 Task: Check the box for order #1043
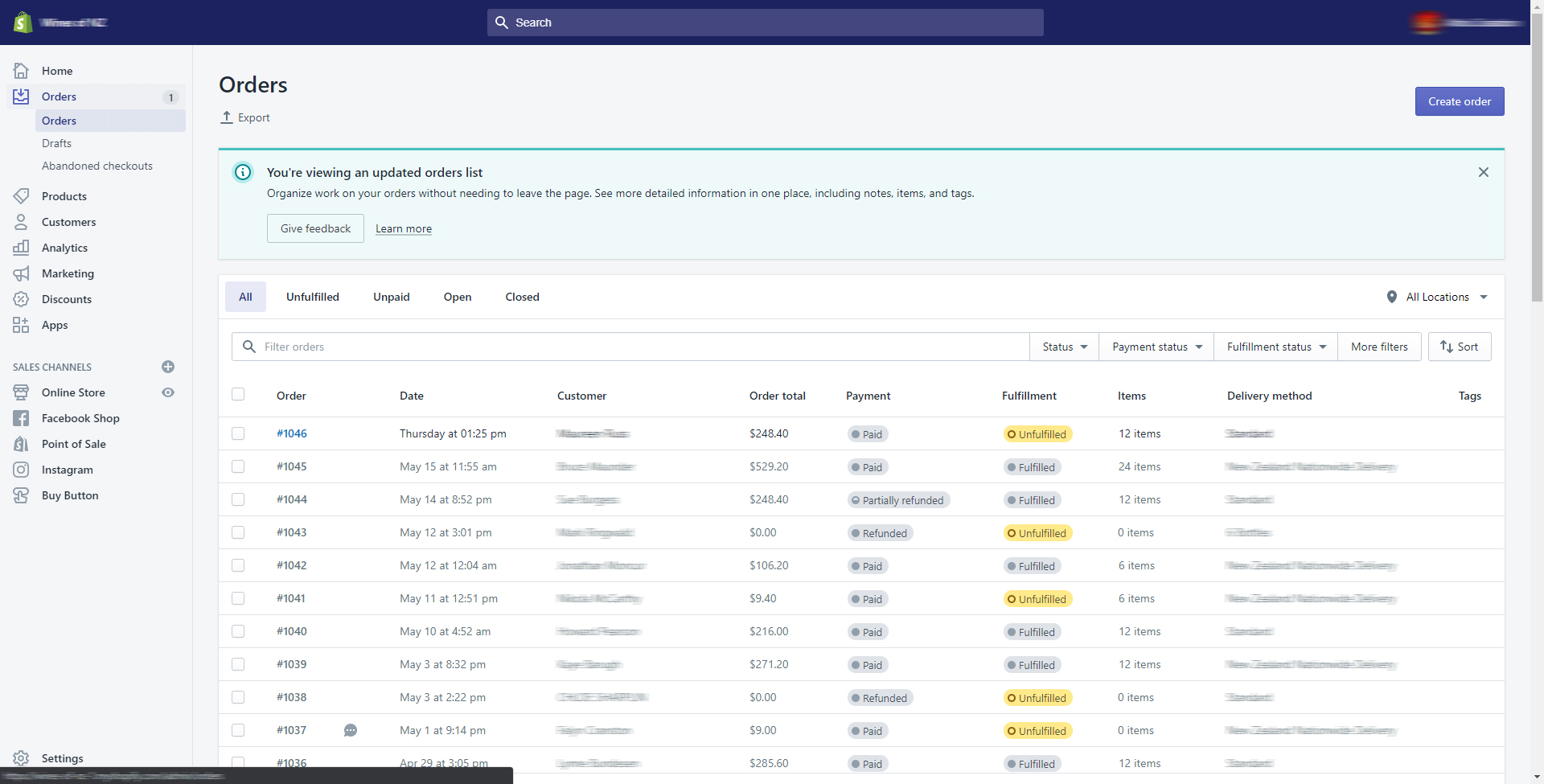coord(238,532)
